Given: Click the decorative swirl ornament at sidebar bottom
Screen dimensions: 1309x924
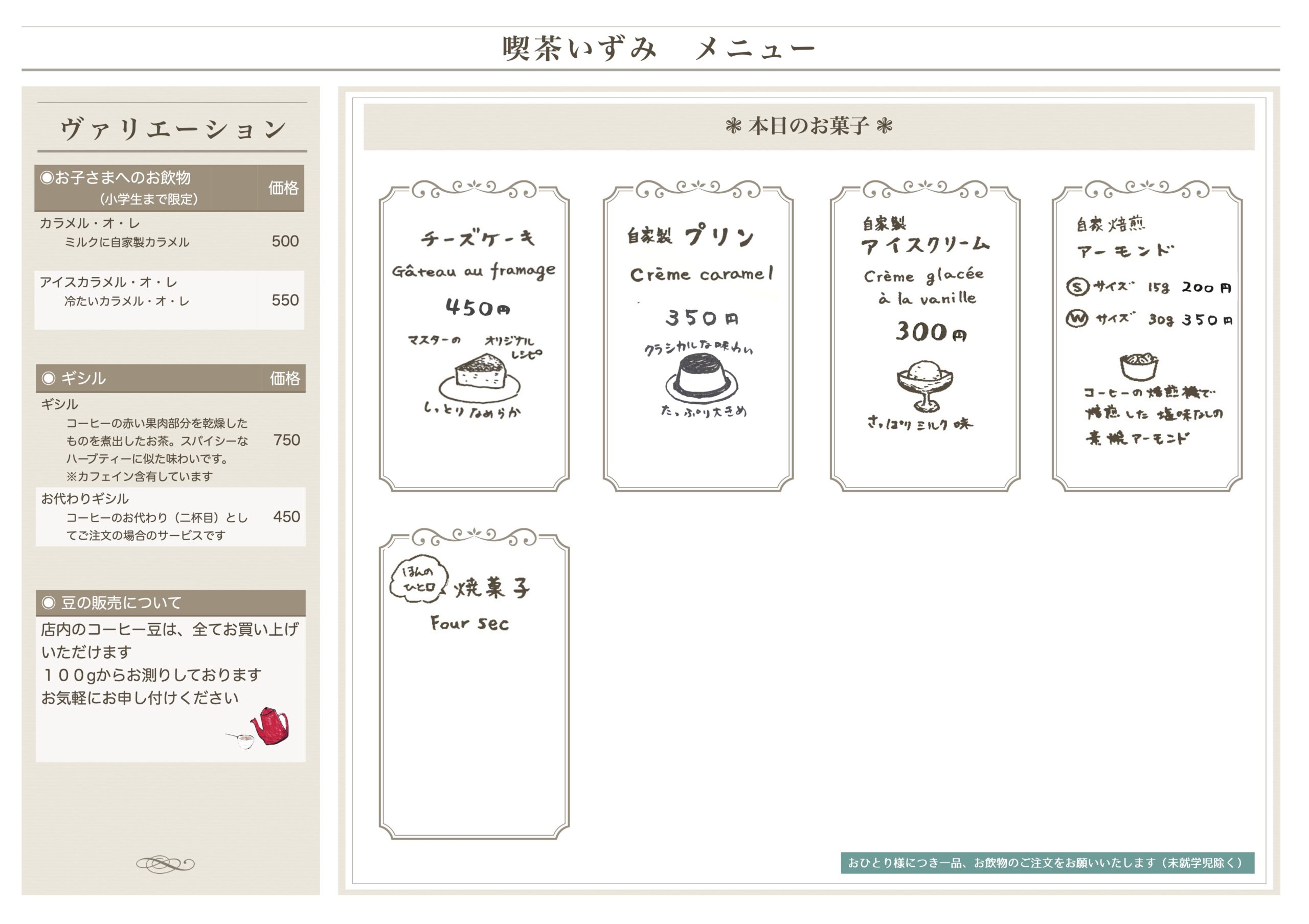Looking at the screenshot, I should pyautogui.click(x=165, y=864).
